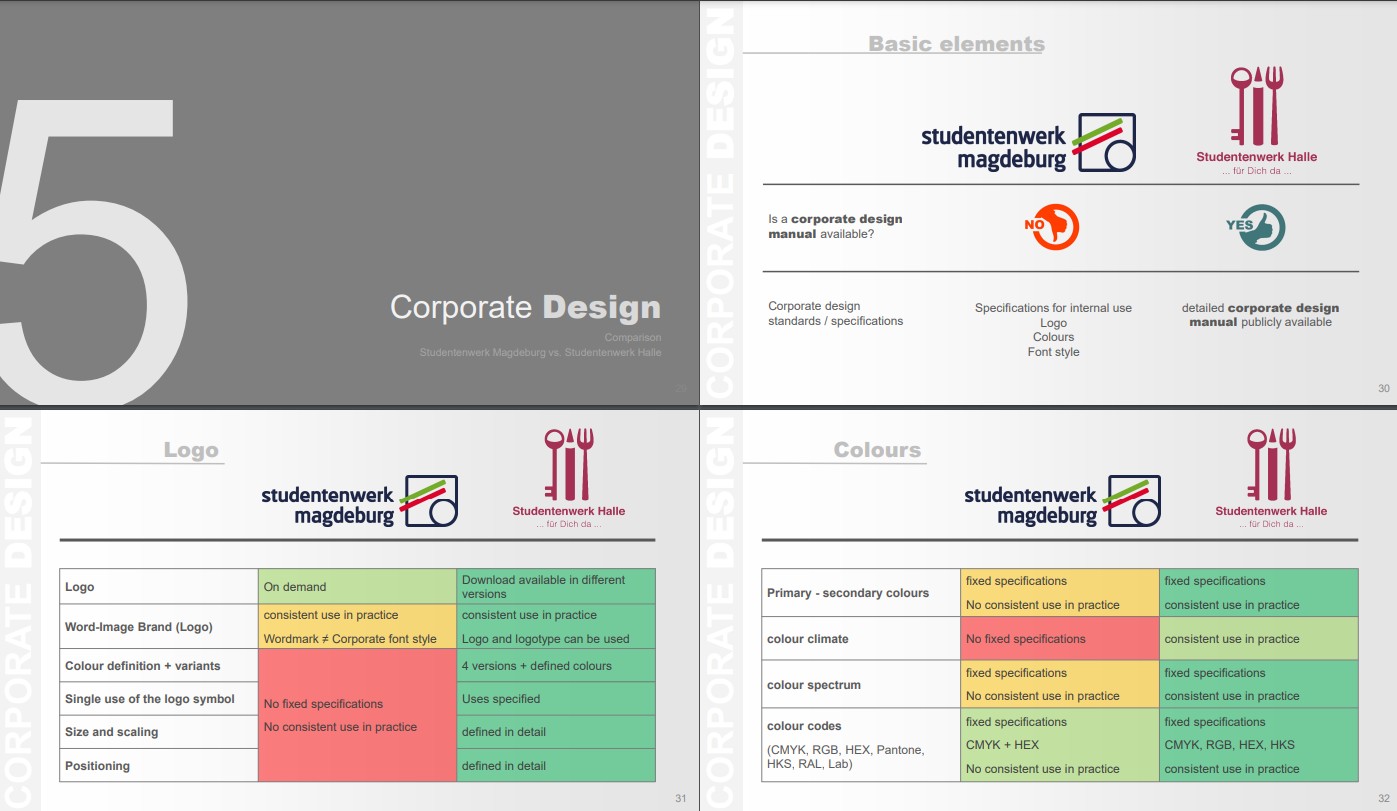
Task: Click the light green "On demand" table cell
Action: (x=357, y=587)
